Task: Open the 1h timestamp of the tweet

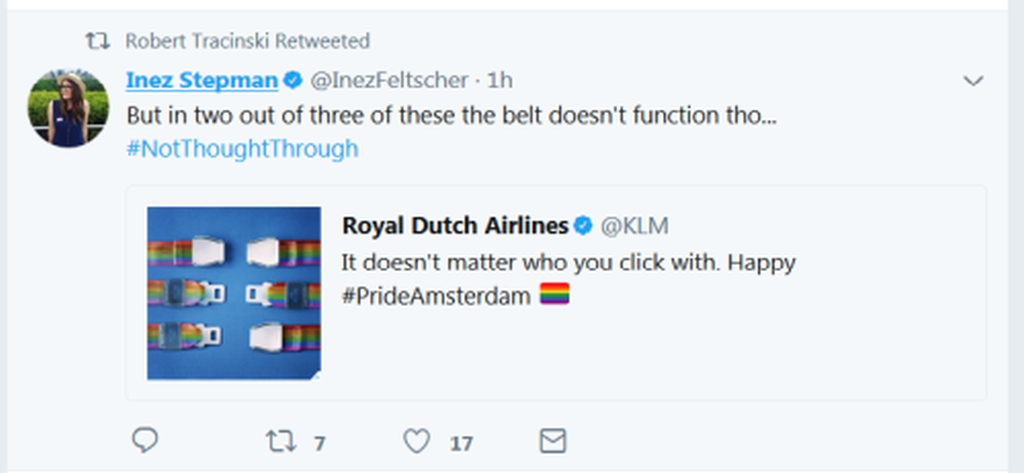Action: click(499, 80)
